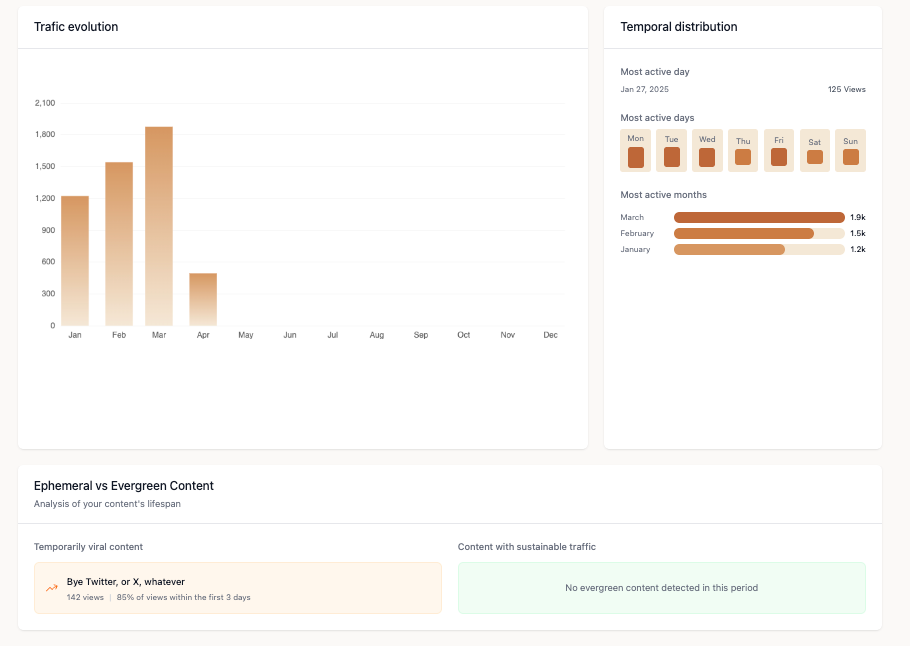The image size is (910, 646).
Task: Click the tallest Mar bar in chart
Action: click(159, 226)
